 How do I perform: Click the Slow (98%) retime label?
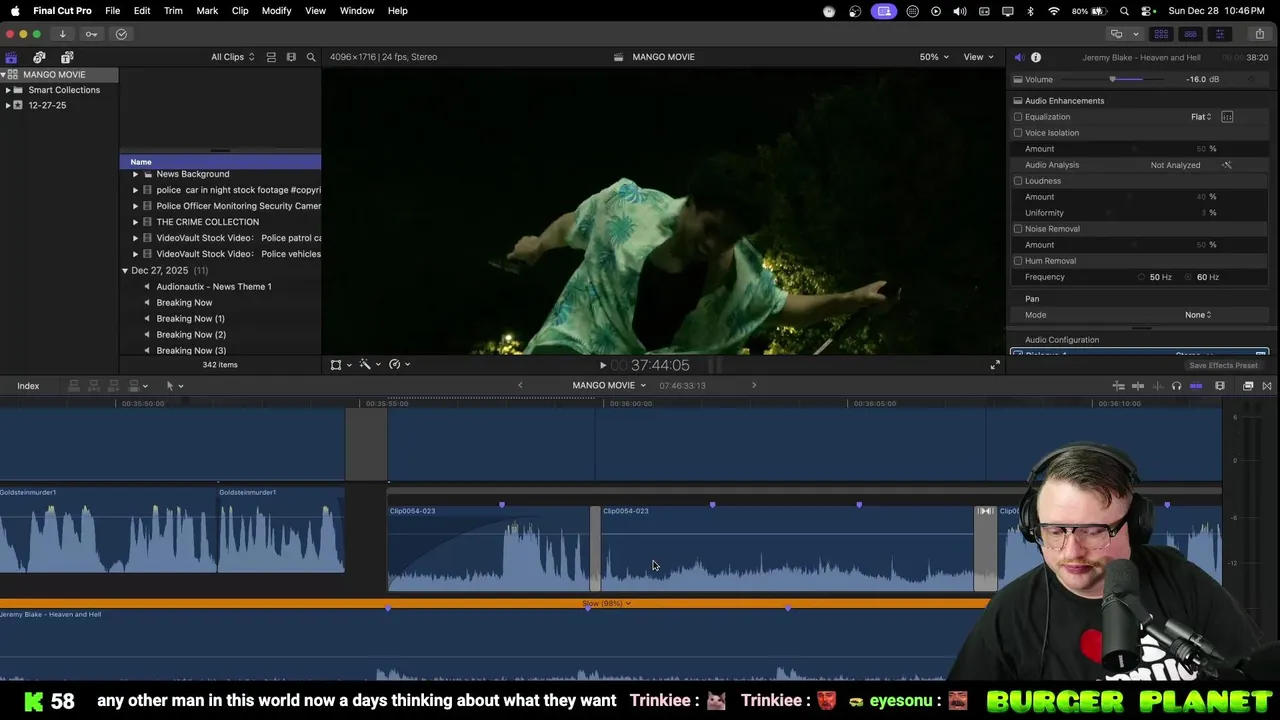pyautogui.click(x=606, y=604)
